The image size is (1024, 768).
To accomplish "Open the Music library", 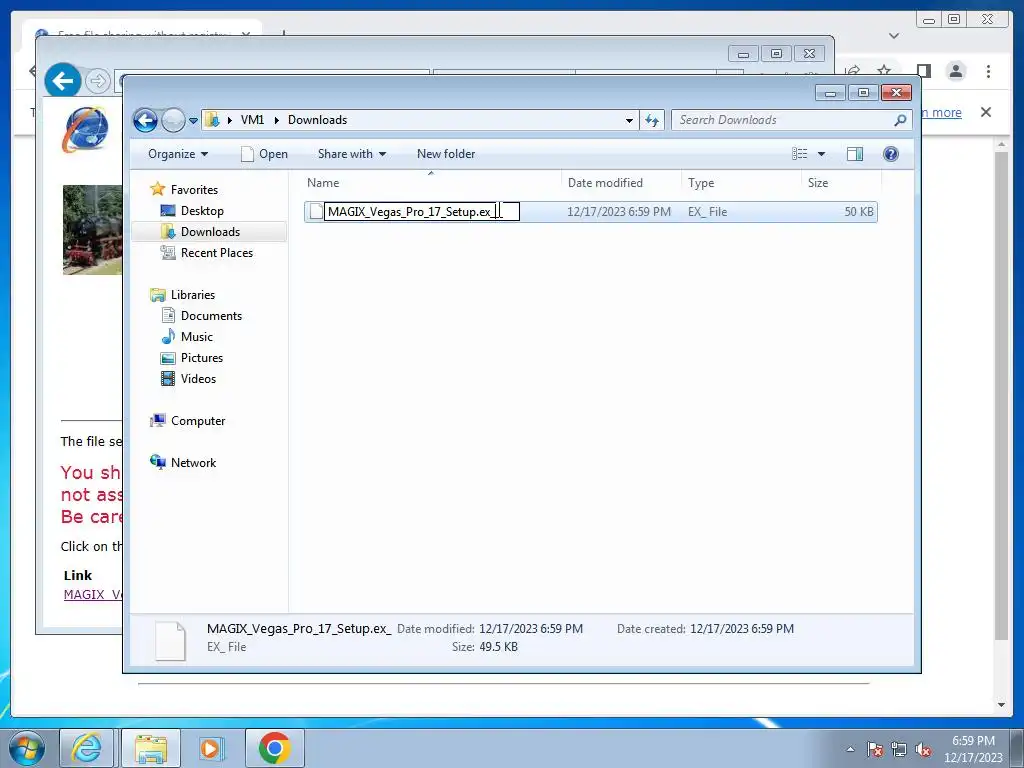I will click(x=197, y=337).
